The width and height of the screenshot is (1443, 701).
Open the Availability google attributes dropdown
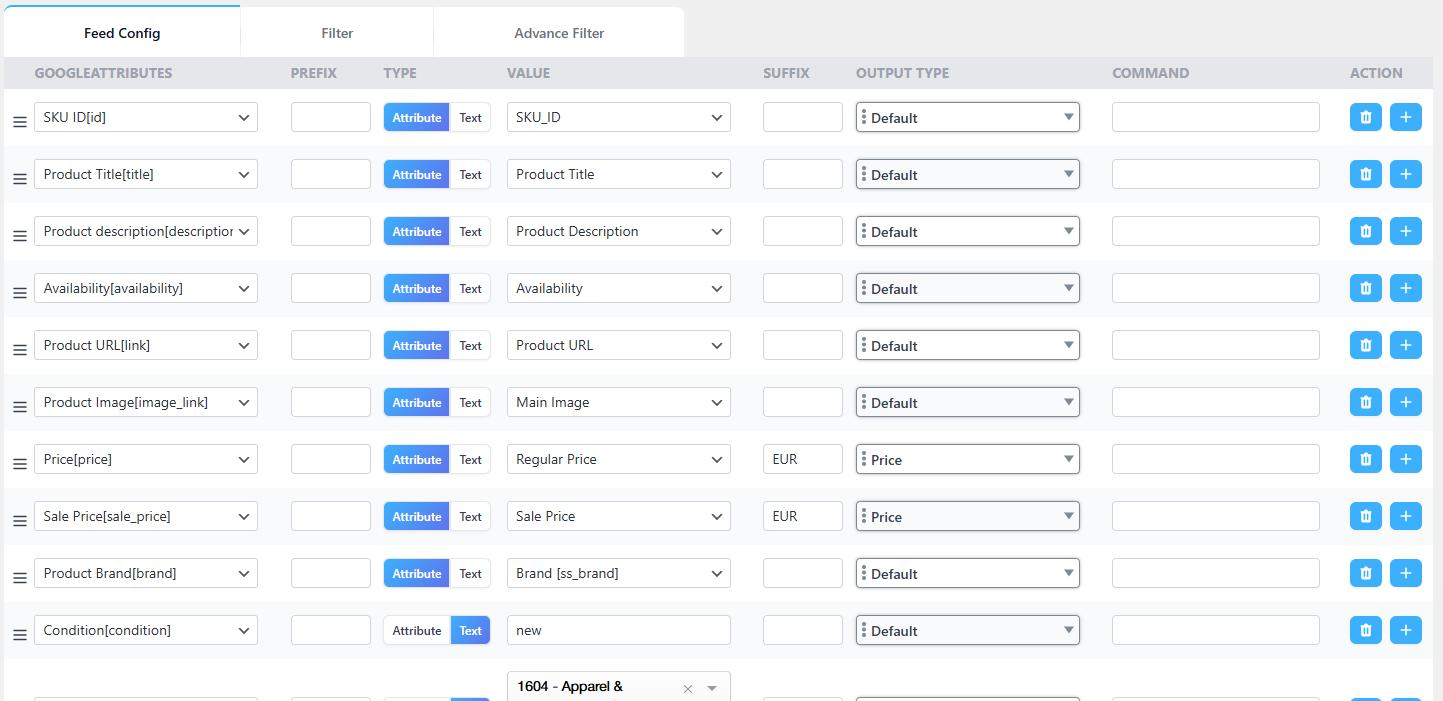(146, 287)
